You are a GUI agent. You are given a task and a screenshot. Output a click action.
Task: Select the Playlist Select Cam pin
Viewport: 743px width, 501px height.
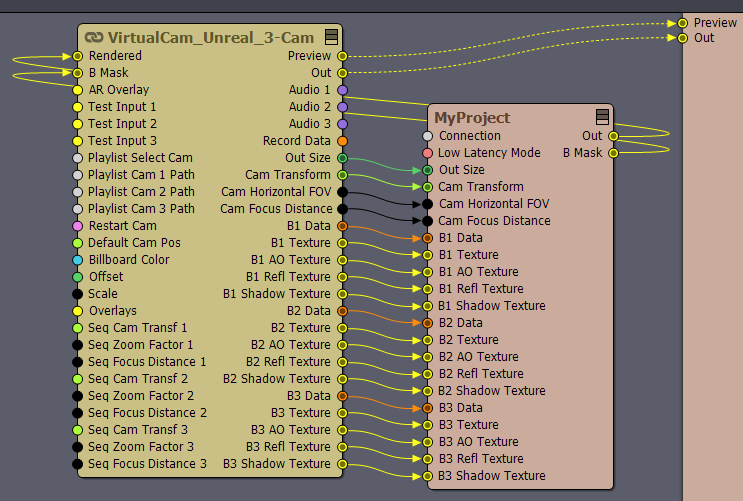tap(78, 158)
